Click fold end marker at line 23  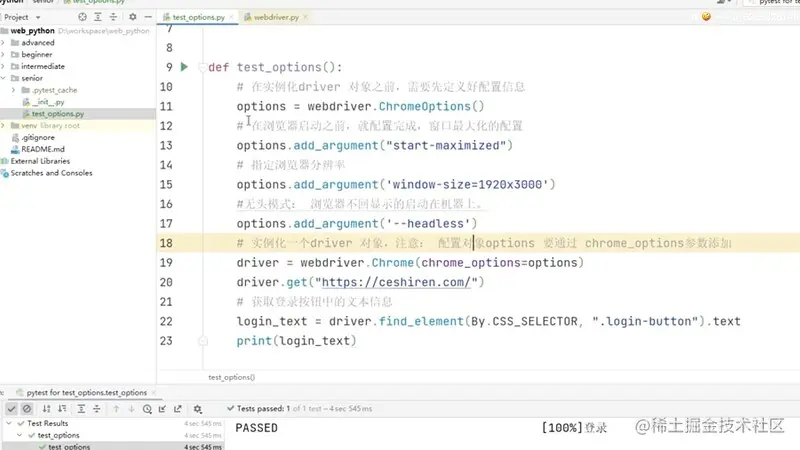pos(203,341)
